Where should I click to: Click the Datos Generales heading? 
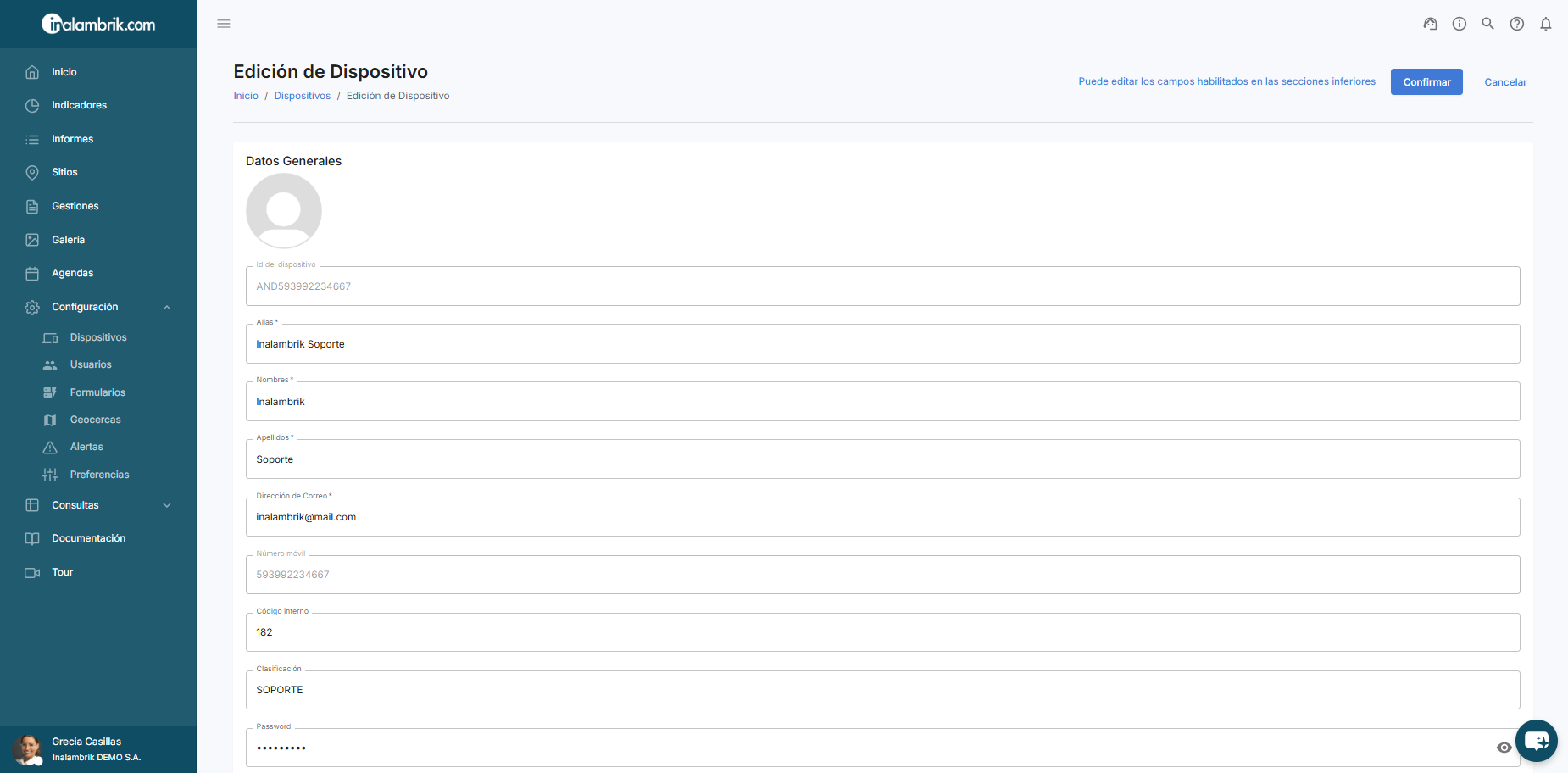pos(293,161)
